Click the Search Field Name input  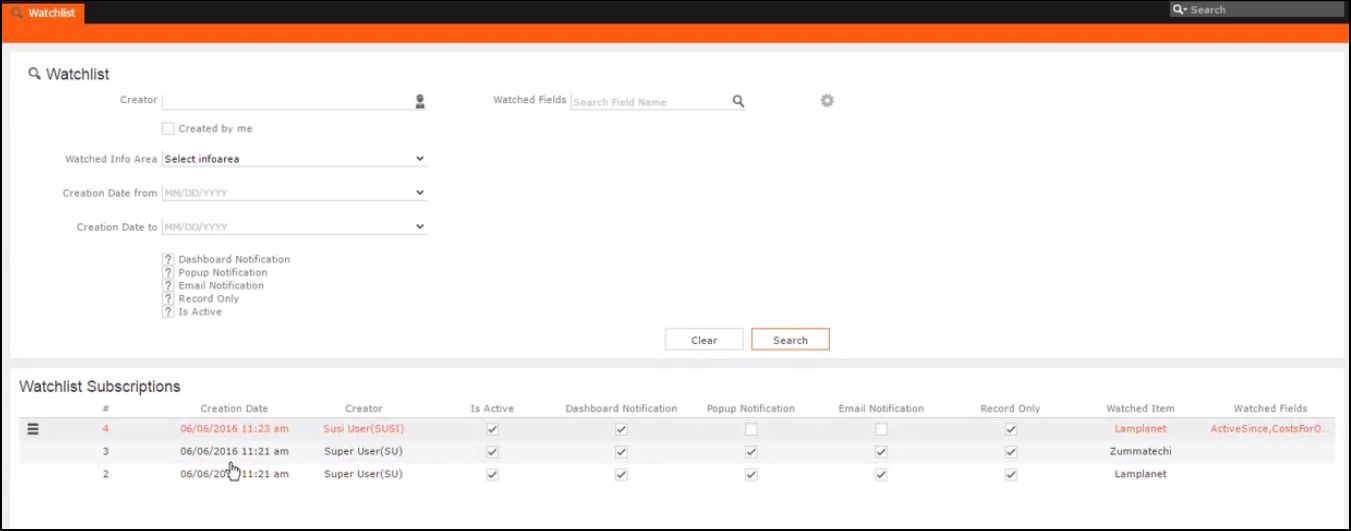pyautogui.click(x=650, y=102)
